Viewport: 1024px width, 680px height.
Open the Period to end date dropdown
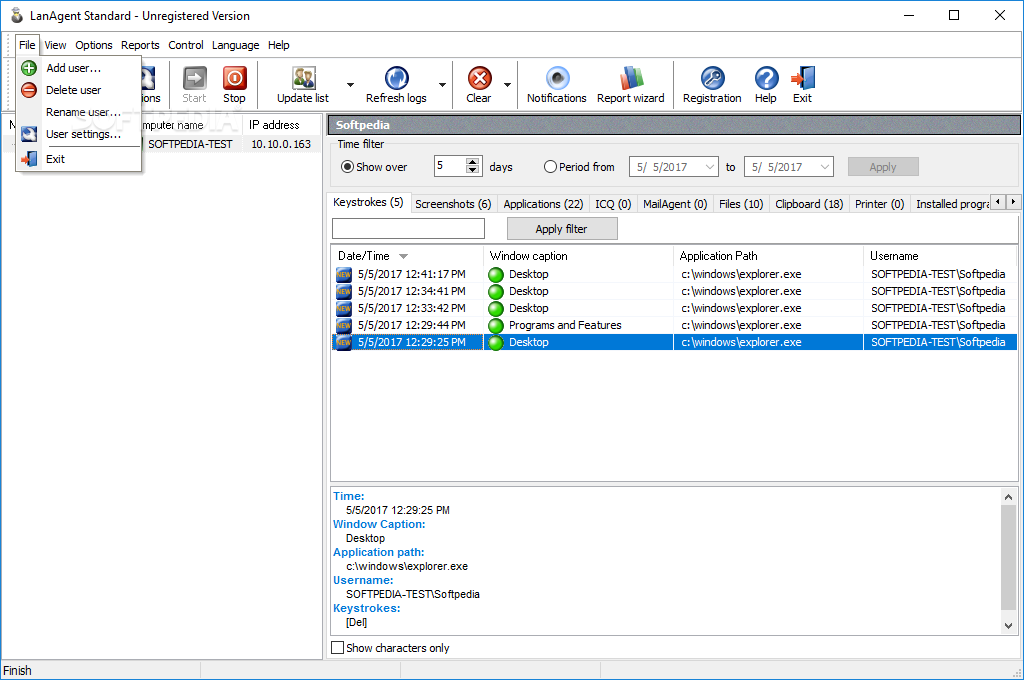pyautogui.click(x=825, y=167)
